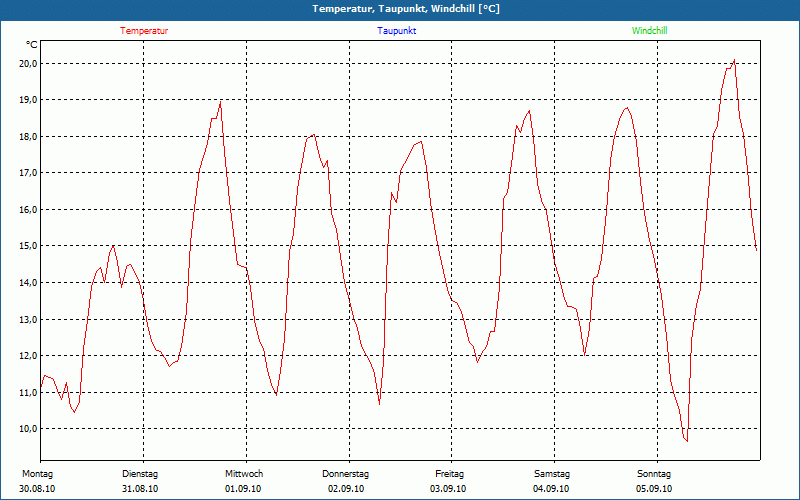This screenshot has width=800, height=500.
Task: Click the date 03.09.10
Action: coord(448,488)
